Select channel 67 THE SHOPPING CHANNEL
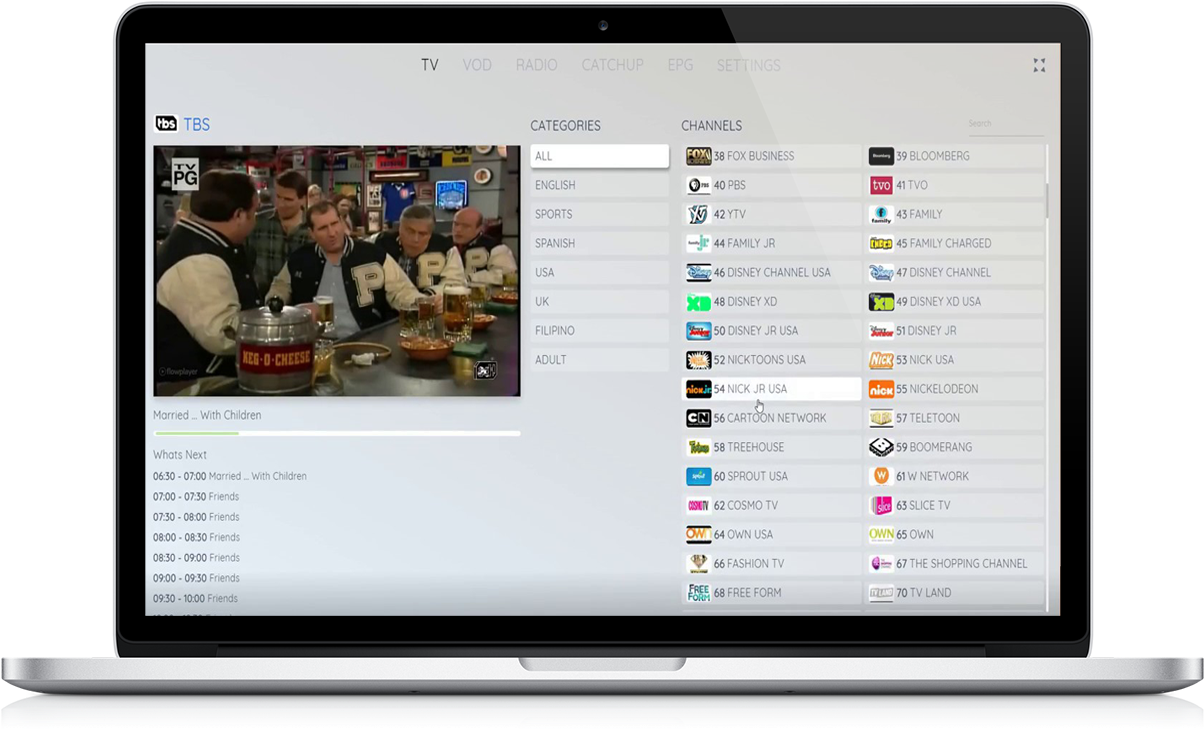1204x730 pixels. click(955, 563)
